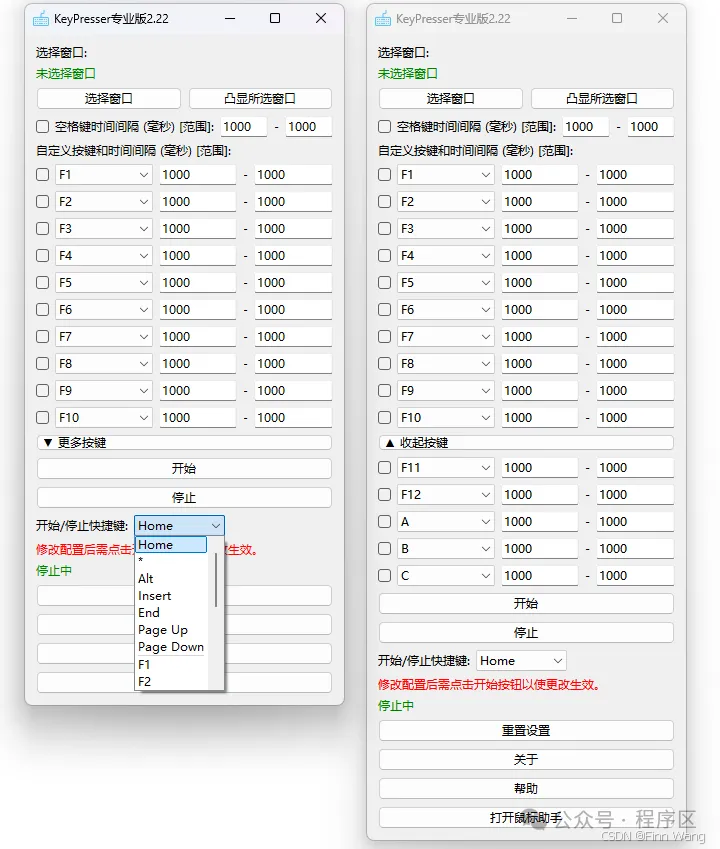Focus F9 minimum interval field in right window
Image resolution: width=720 pixels, height=849 pixels.
coord(540,391)
